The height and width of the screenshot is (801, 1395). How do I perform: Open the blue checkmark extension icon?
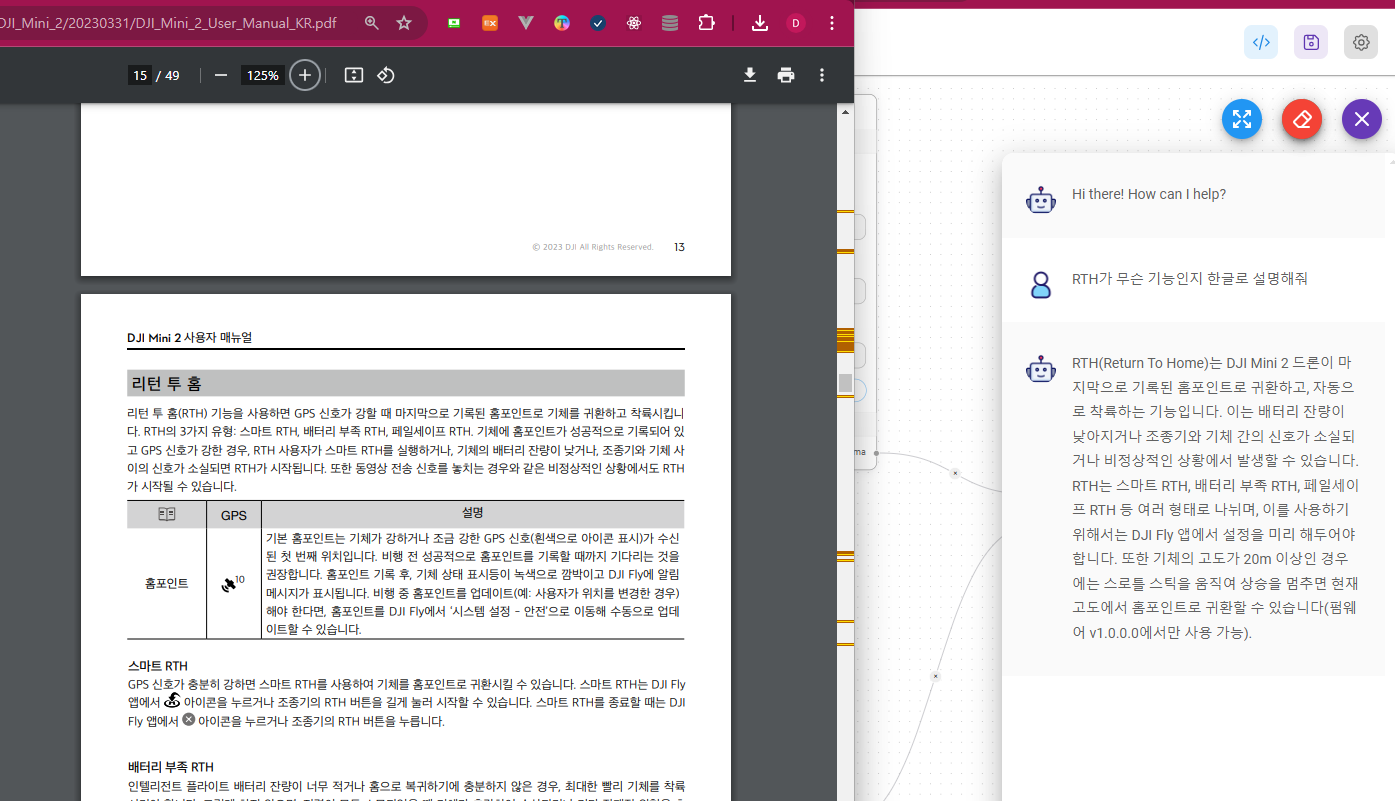pos(598,23)
